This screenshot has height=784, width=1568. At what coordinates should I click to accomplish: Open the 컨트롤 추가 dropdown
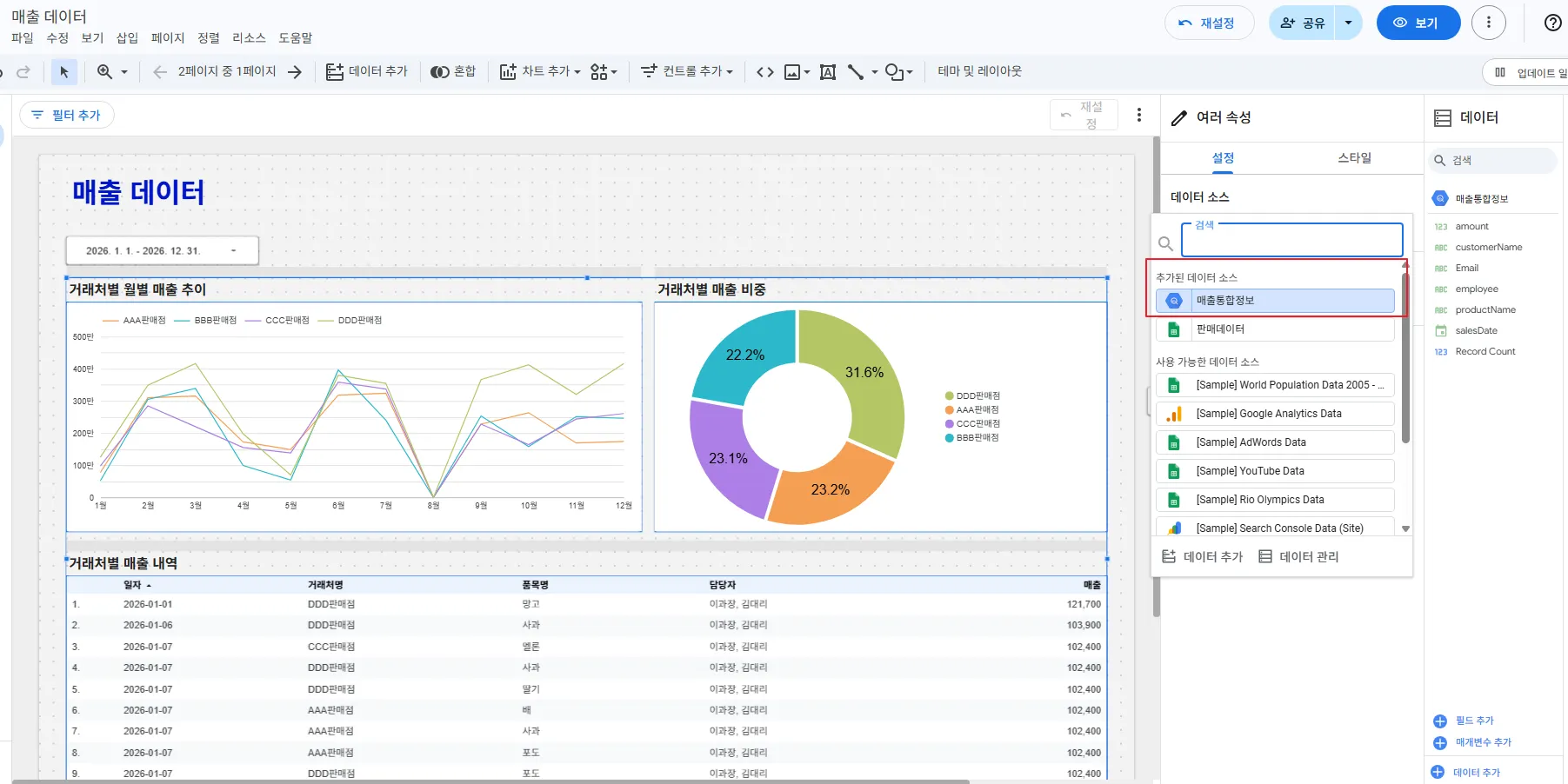[687, 71]
